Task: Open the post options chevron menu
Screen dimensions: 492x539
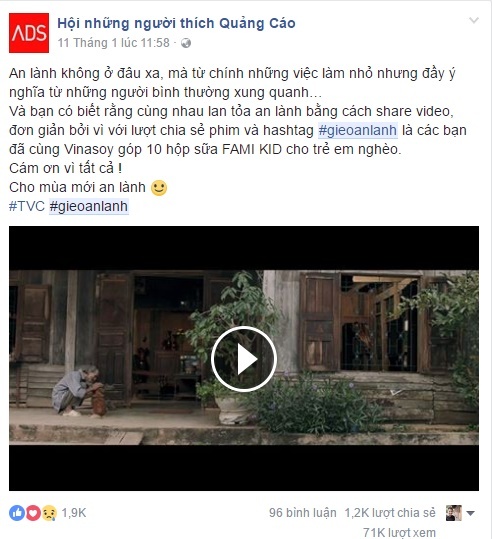Action: pos(474,21)
